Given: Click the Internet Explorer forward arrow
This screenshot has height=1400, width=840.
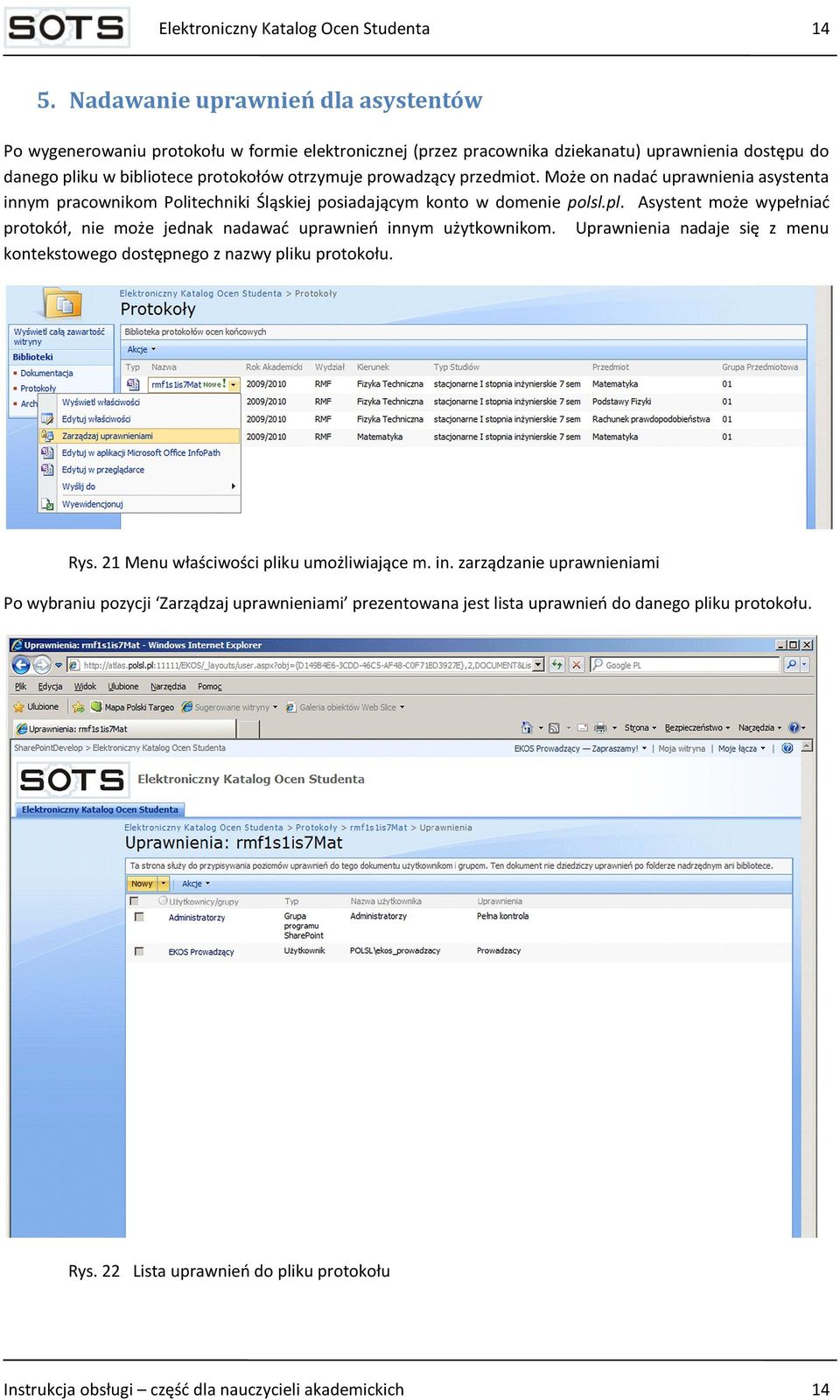Looking at the screenshot, I should (x=41, y=665).
